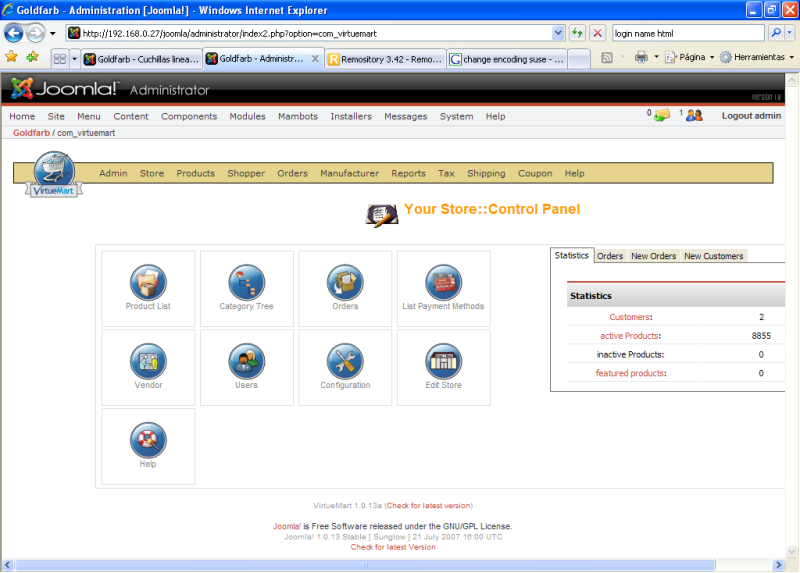Refresh the page with refresh icon
Viewport: 800px width, 573px height.
tap(577, 33)
